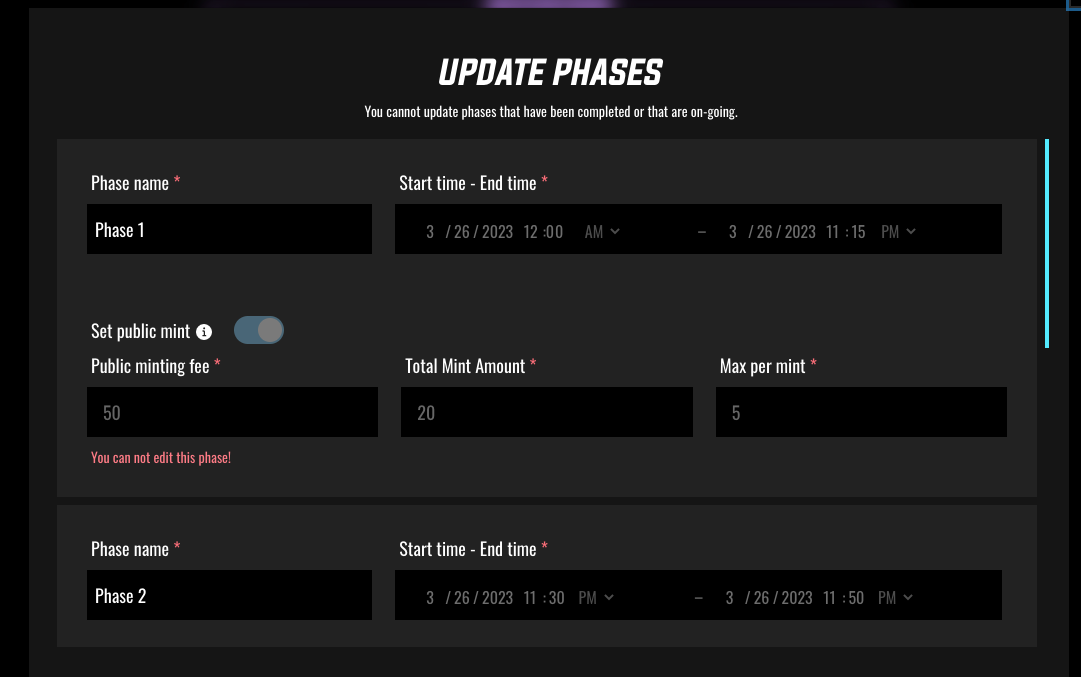Click the 'You can not edit this phase!' warning
The width and height of the screenshot is (1081, 677).
(x=160, y=457)
